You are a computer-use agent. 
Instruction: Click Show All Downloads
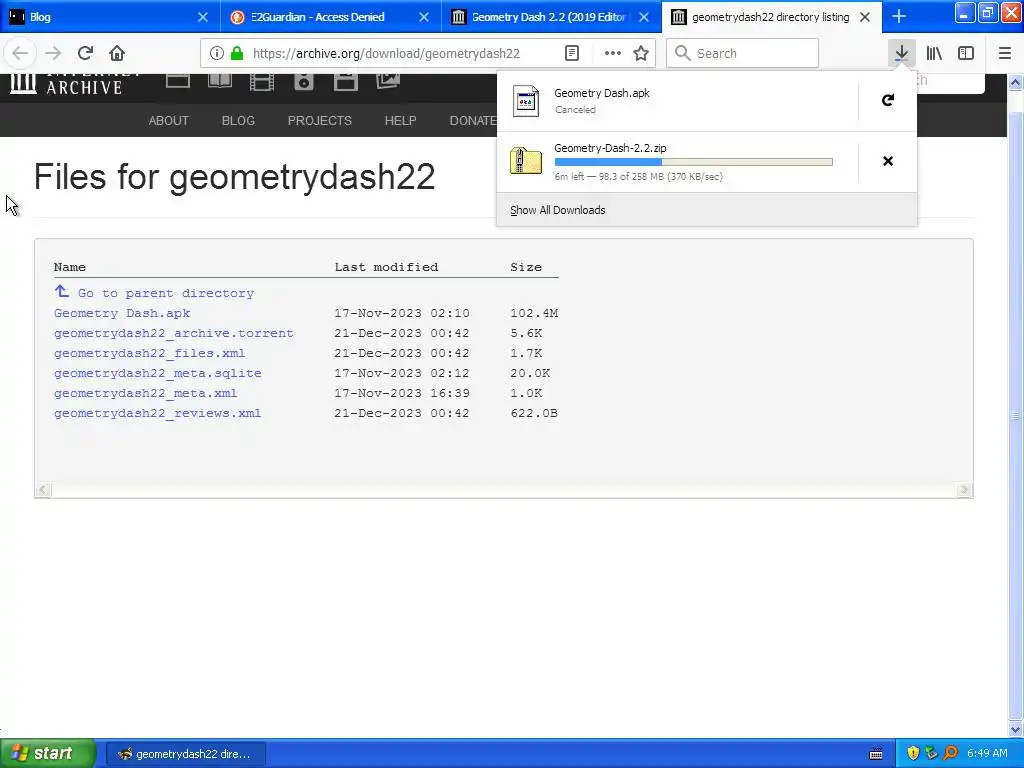pyautogui.click(x=558, y=210)
